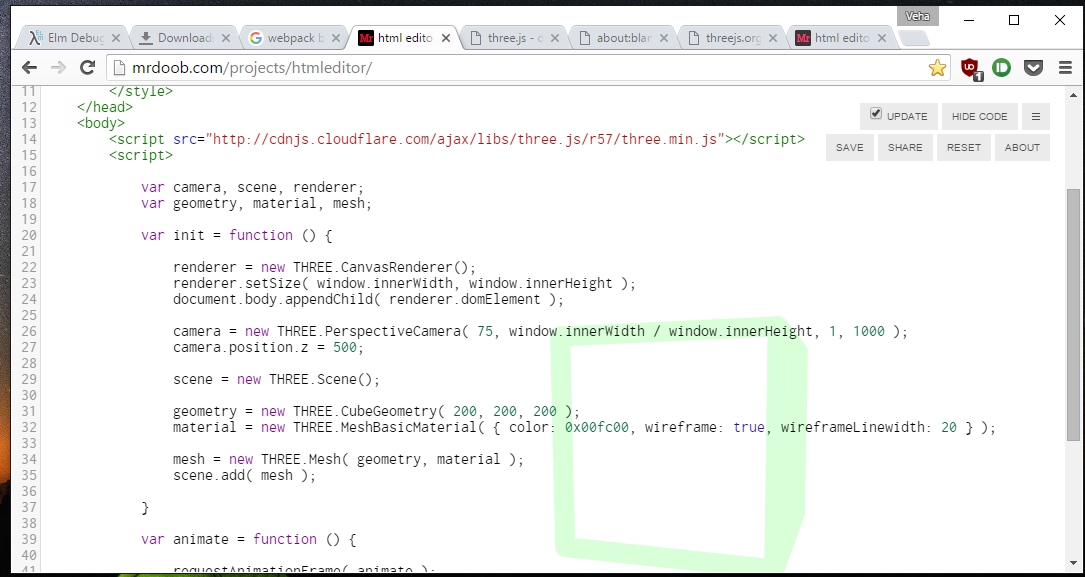1085x577 pixels.
Task: Close the Downloads tab
Action: pyautogui.click(x=226, y=38)
